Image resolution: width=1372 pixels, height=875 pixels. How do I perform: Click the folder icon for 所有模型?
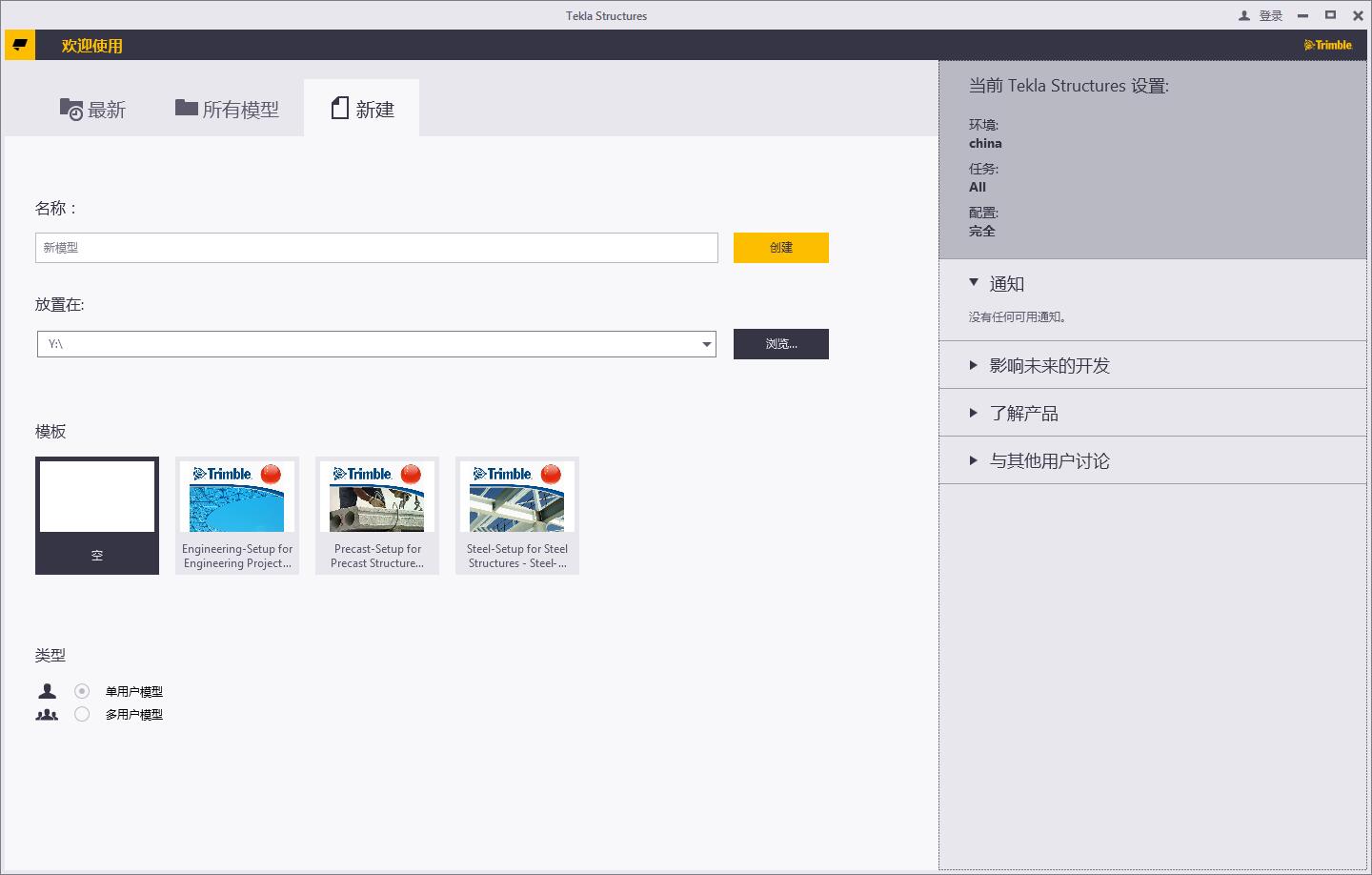pyautogui.click(x=186, y=108)
